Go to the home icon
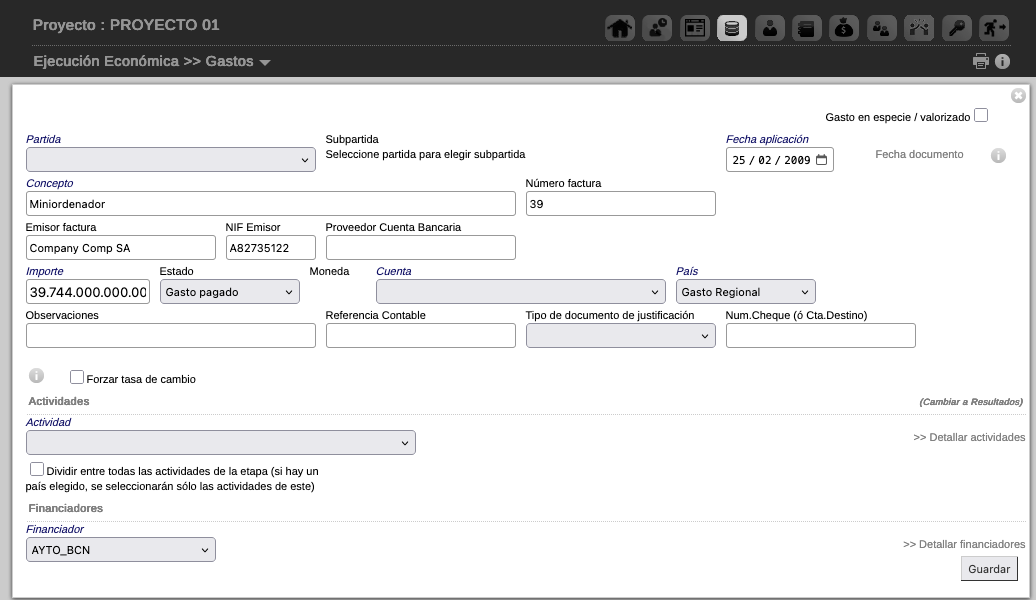Viewport: 1036px width, 600px height. click(x=620, y=28)
